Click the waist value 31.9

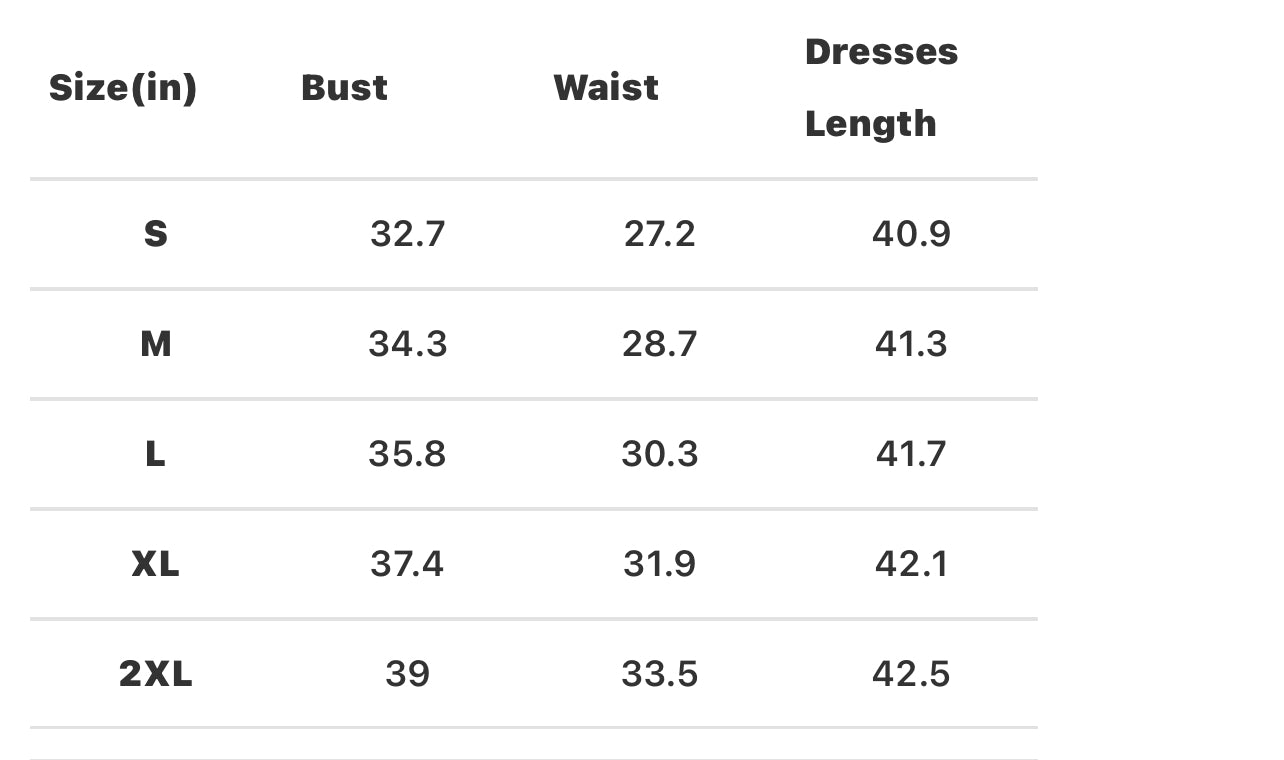point(659,564)
